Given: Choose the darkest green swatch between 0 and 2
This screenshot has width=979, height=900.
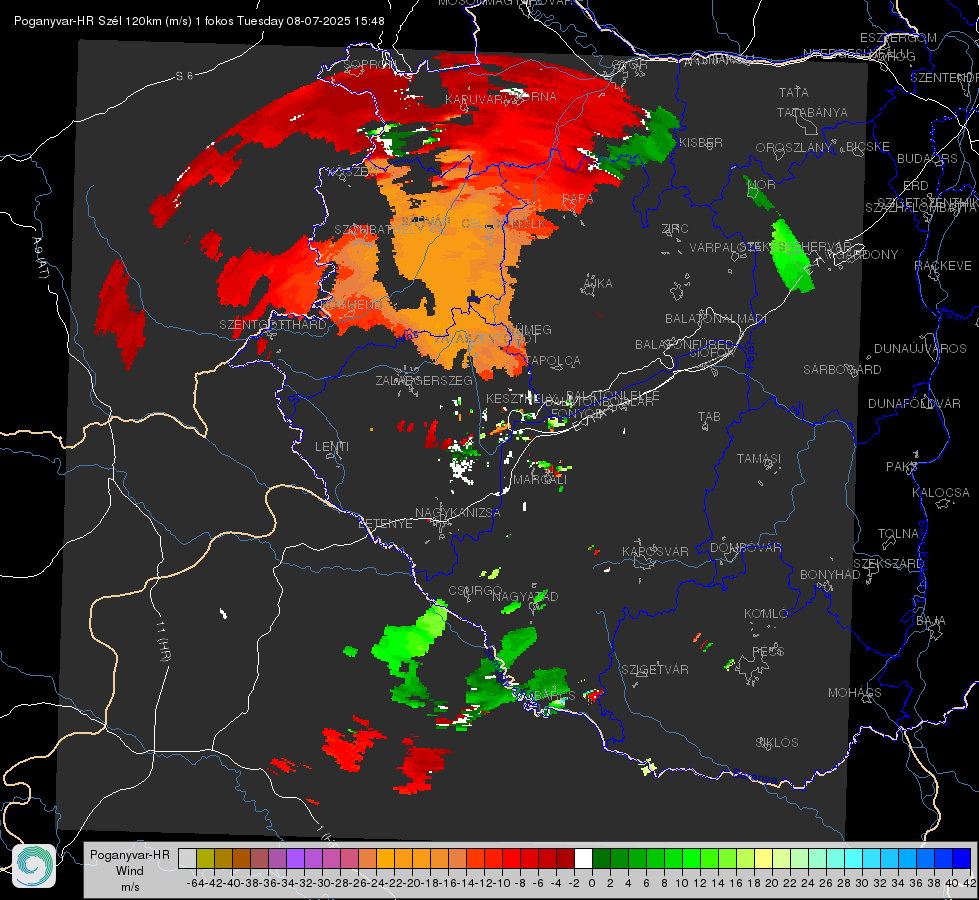Looking at the screenshot, I should [601, 858].
